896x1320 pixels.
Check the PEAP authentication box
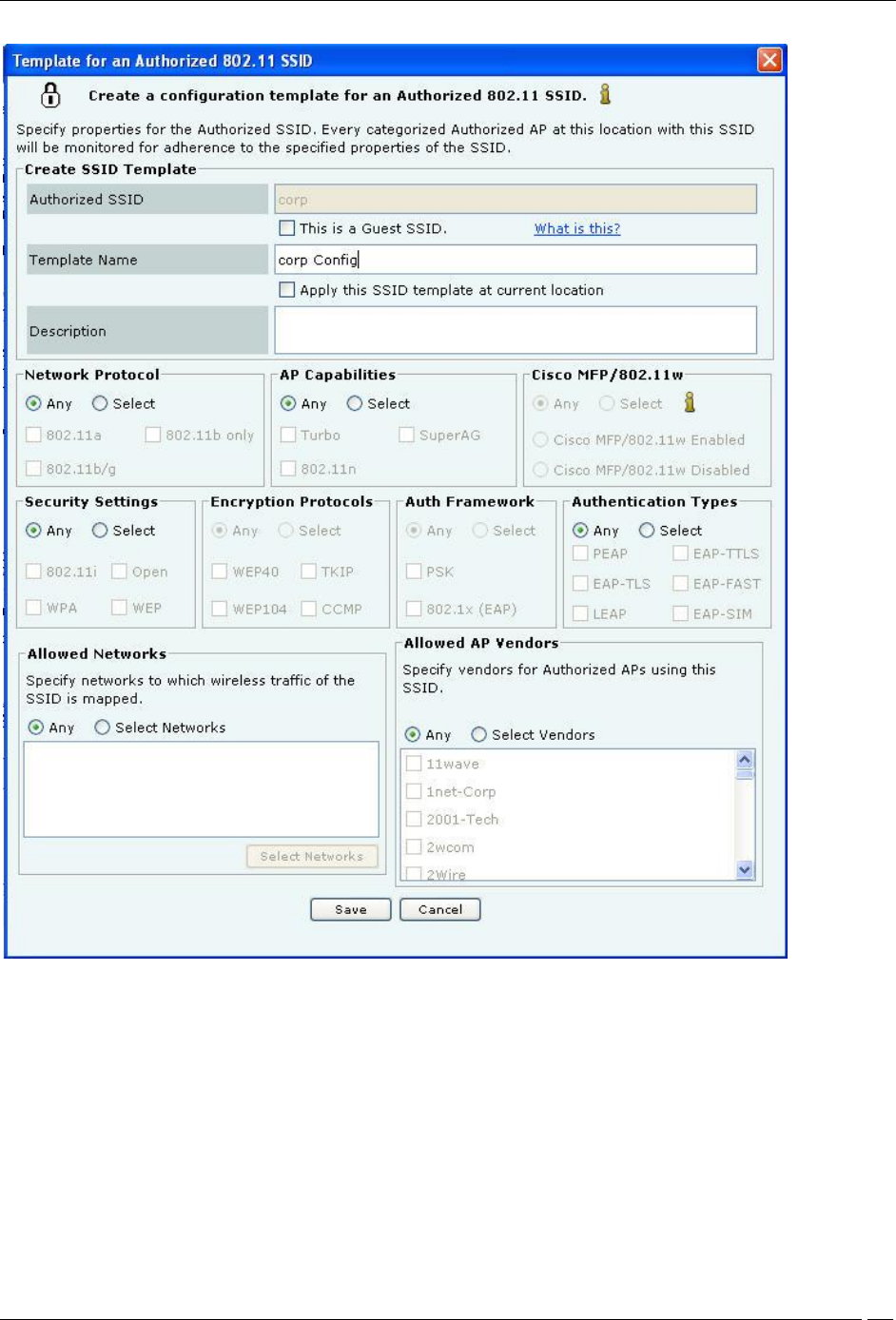coord(580,553)
